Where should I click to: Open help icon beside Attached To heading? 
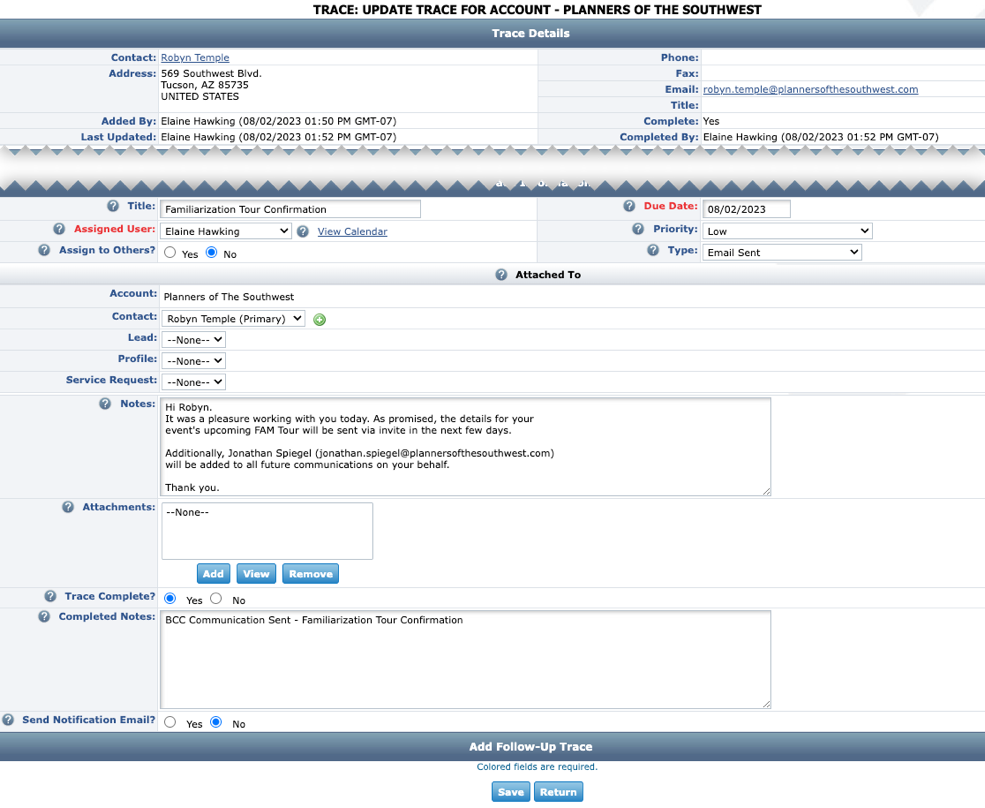coord(501,275)
